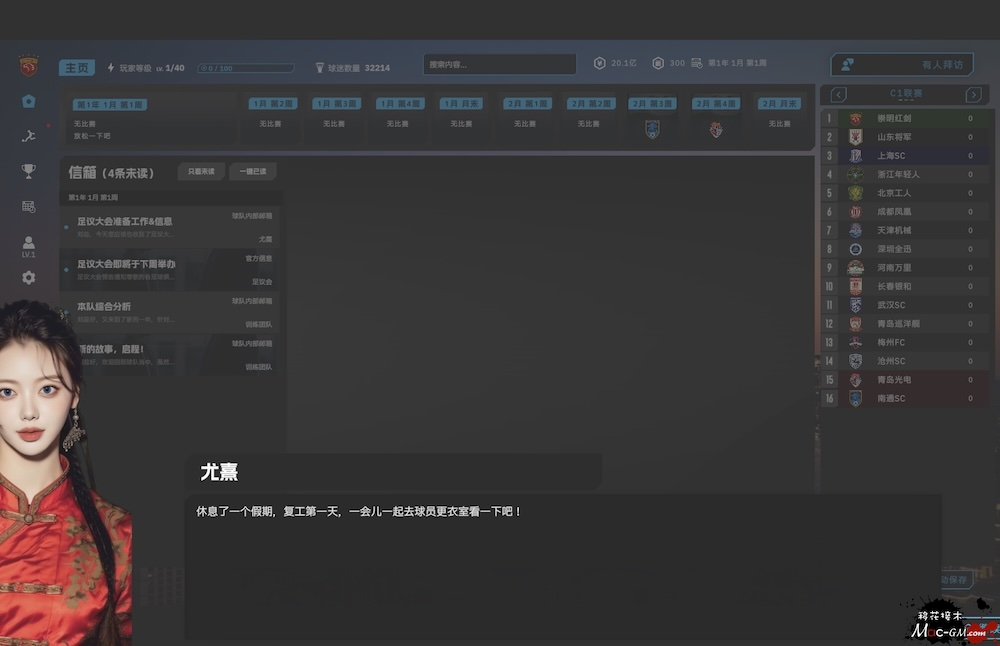Toggle 只看未读 unread-only filter
Screen dimensions: 1000x646
coord(201,172)
